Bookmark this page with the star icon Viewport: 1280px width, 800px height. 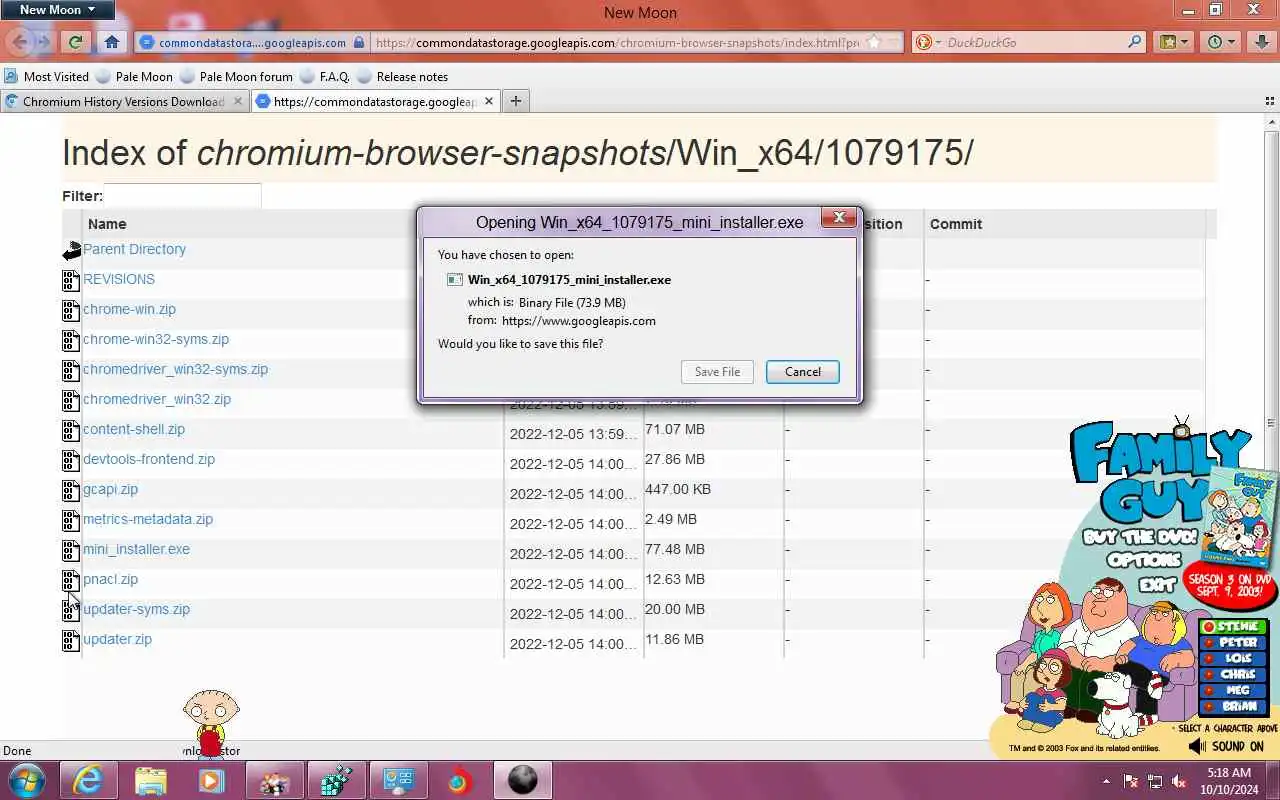tap(874, 42)
